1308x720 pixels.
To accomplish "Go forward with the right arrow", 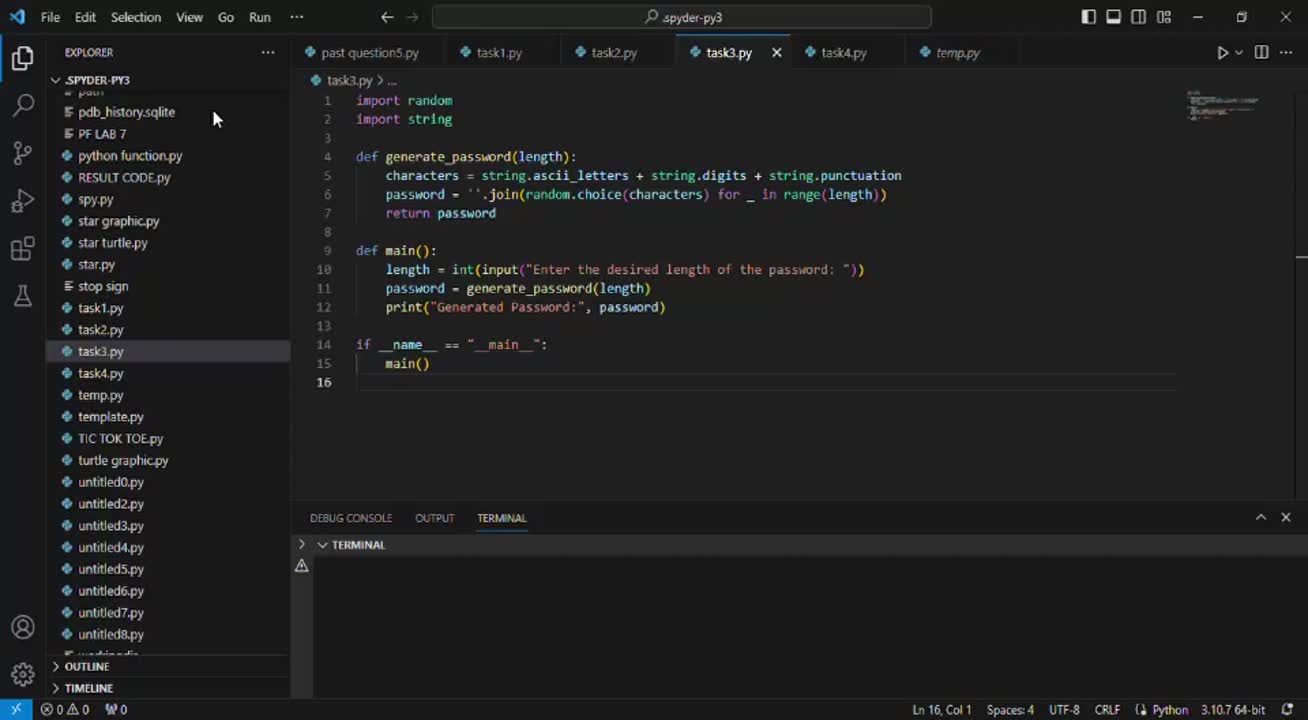I will pyautogui.click(x=412, y=17).
